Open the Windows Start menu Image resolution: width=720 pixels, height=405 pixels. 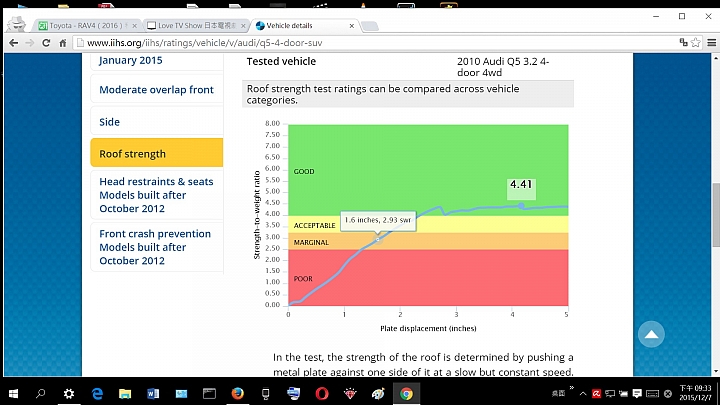pos(13,394)
